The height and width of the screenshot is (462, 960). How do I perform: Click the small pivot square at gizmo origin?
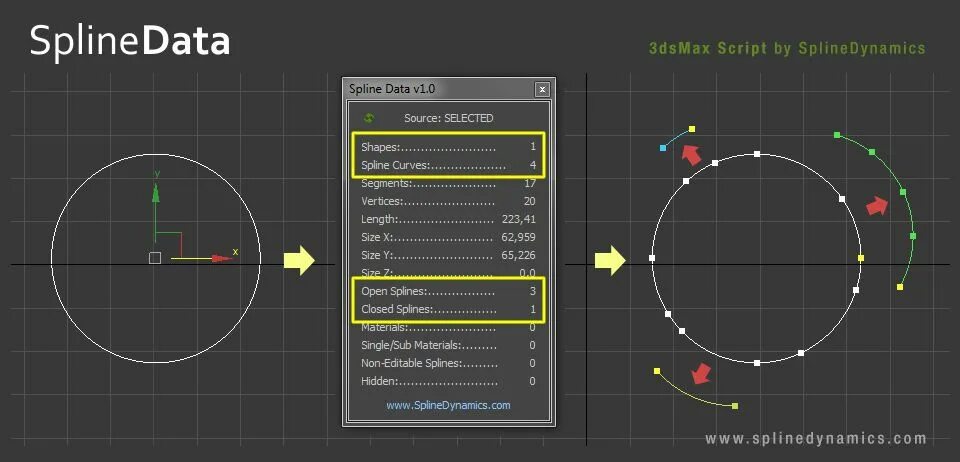point(155,258)
